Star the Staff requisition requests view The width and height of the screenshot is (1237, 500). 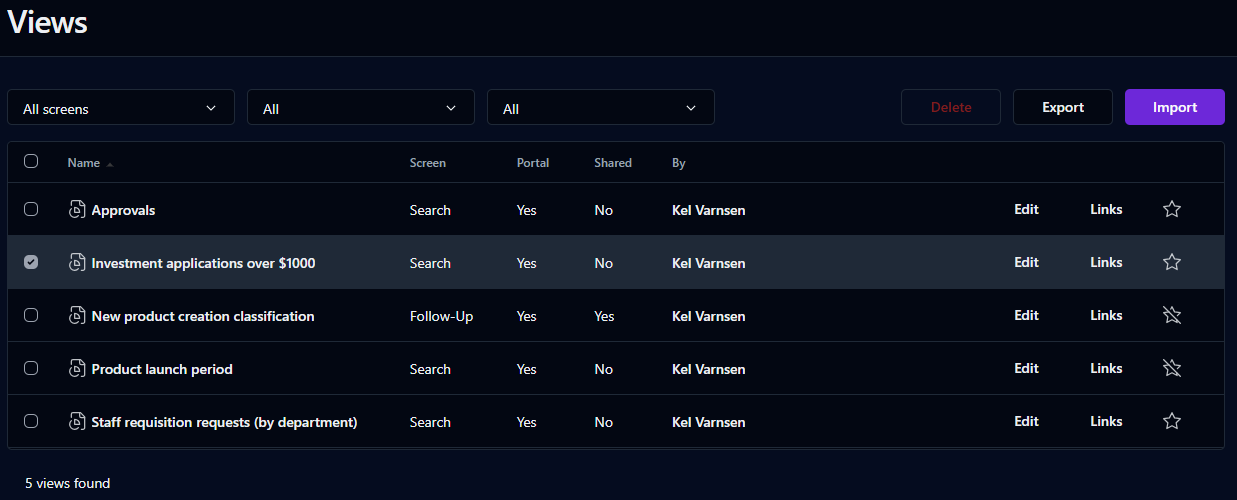coord(1172,422)
